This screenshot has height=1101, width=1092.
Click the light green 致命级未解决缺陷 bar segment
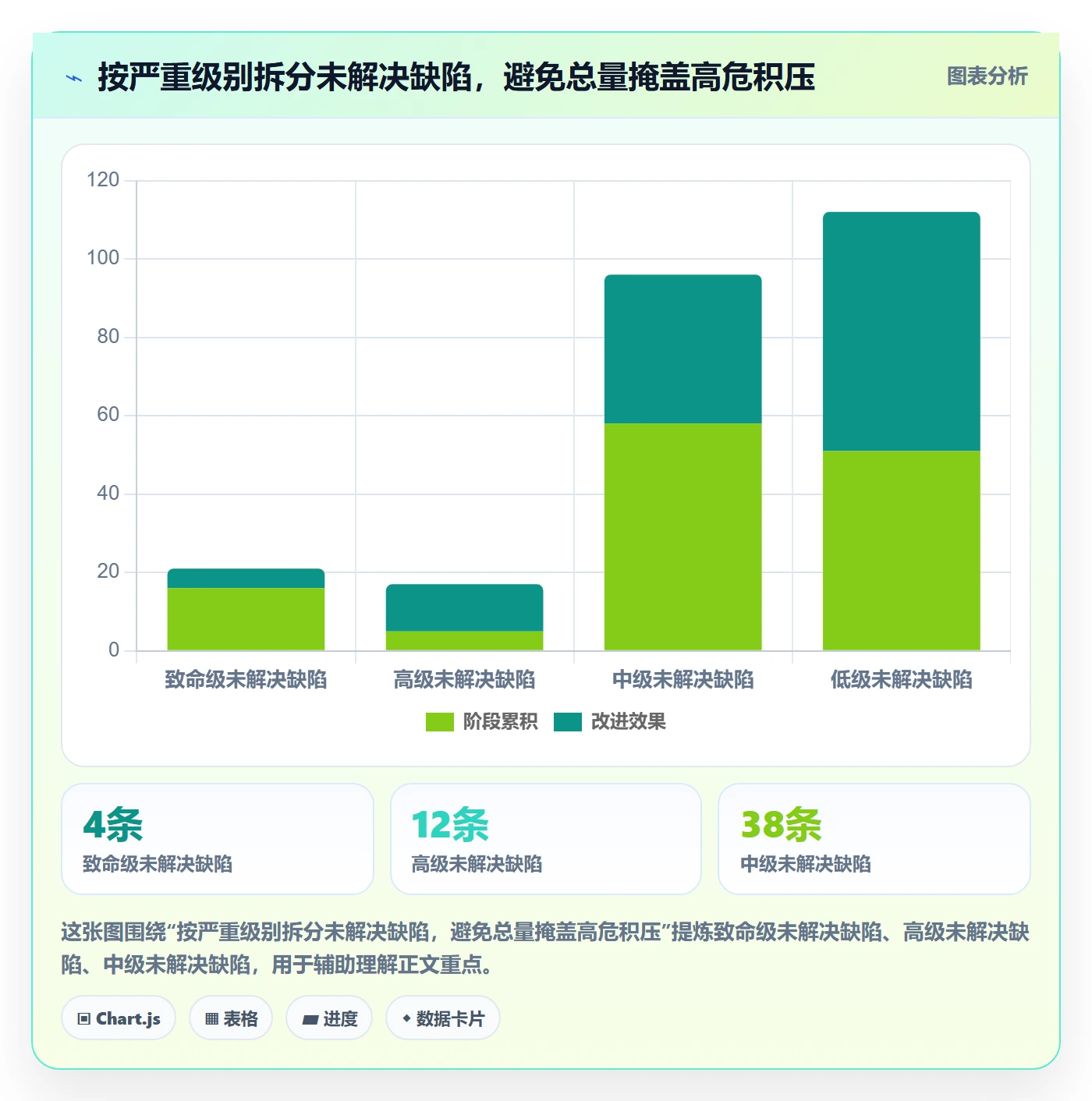coord(246,619)
